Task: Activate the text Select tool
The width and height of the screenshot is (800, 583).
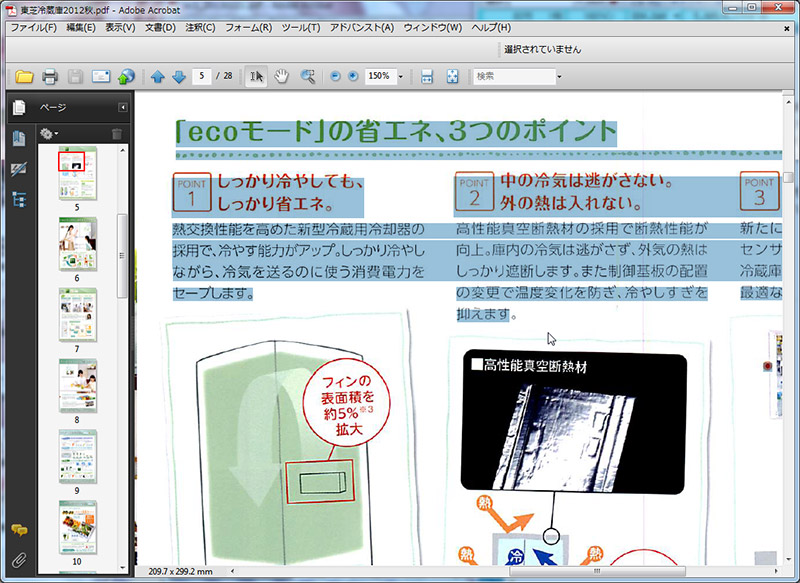Action: [x=256, y=76]
